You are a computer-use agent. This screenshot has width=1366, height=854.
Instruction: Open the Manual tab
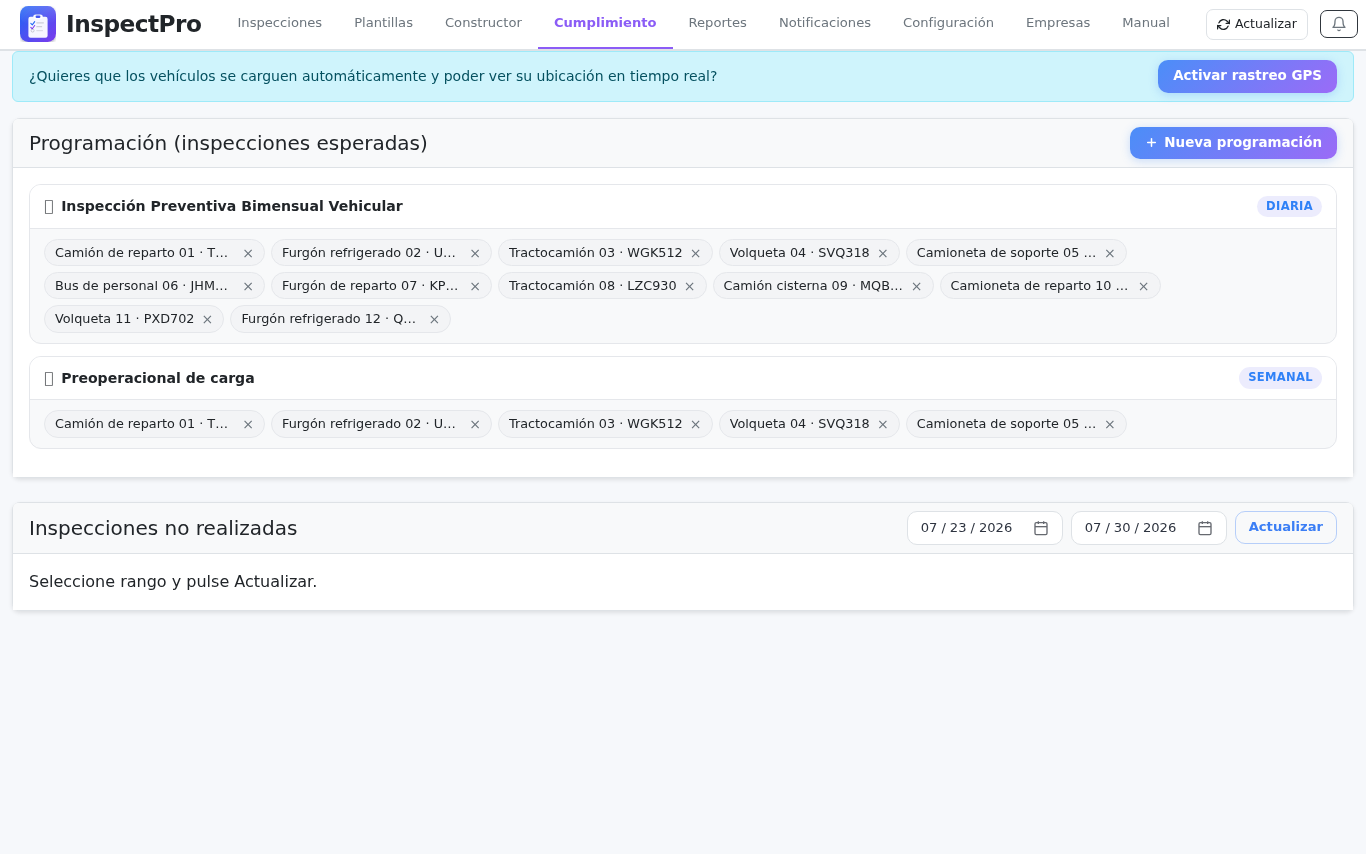(1146, 23)
